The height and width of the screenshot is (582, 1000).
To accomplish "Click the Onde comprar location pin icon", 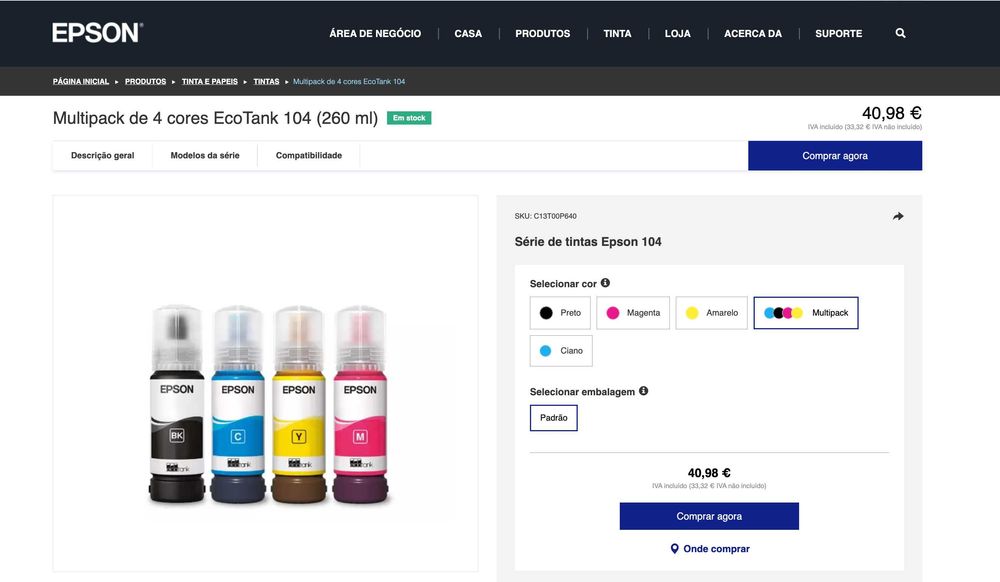I will pyautogui.click(x=674, y=548).
